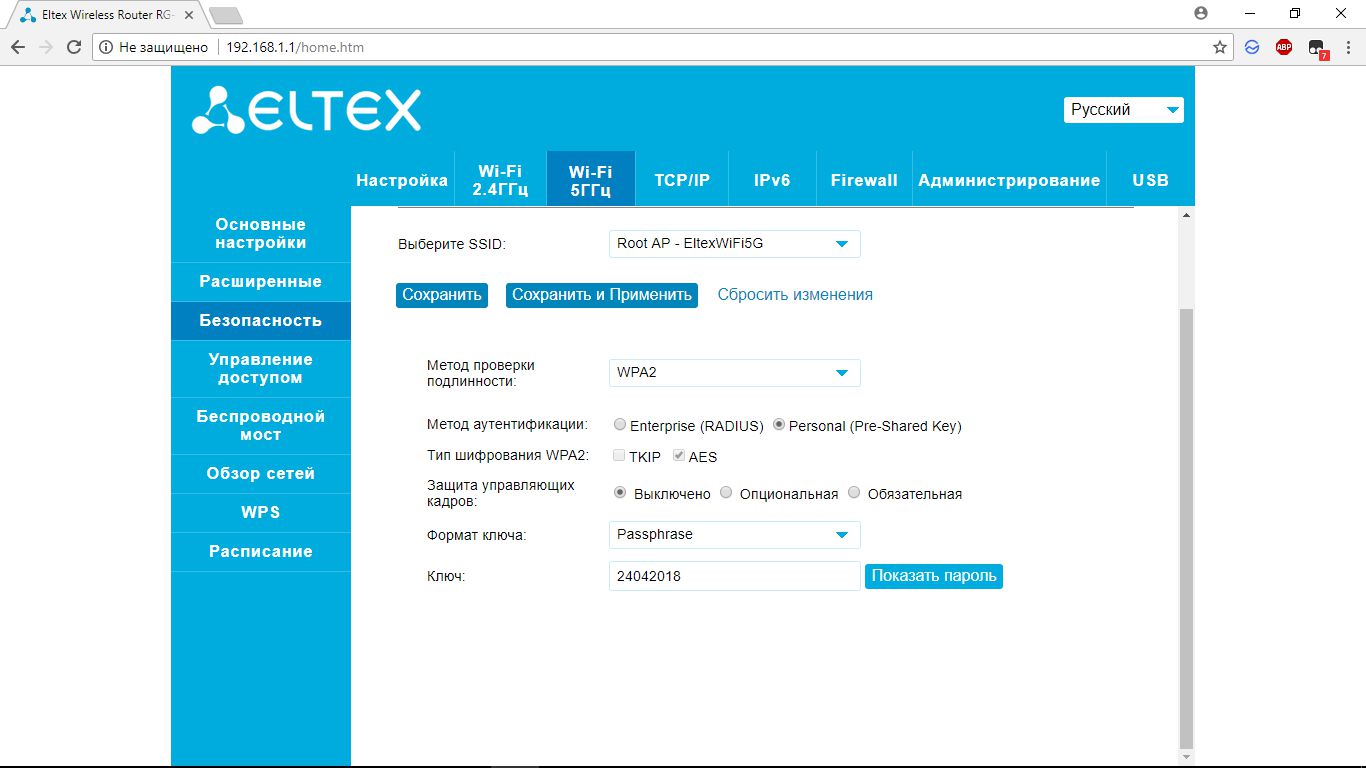Open the Настройка tab
Screen dimensions: 1366x768
[x=402, y=180]
